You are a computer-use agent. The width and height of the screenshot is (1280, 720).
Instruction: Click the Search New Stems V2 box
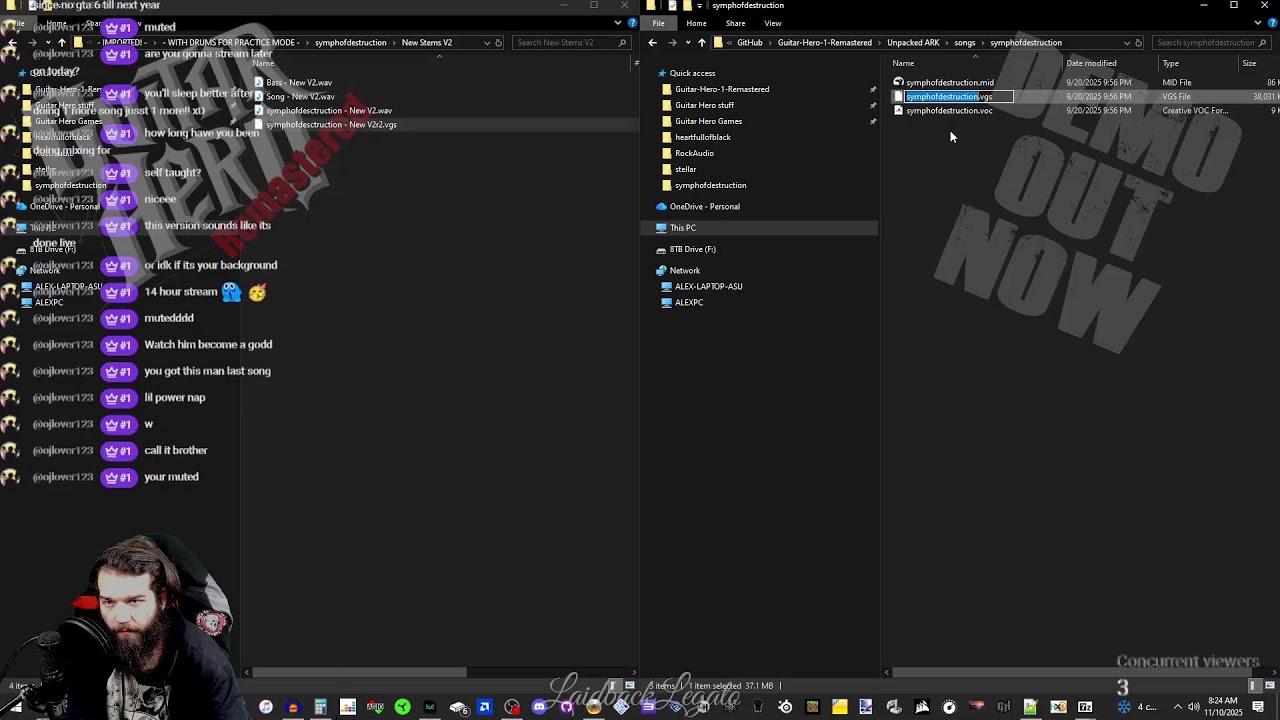pos(570,43)
